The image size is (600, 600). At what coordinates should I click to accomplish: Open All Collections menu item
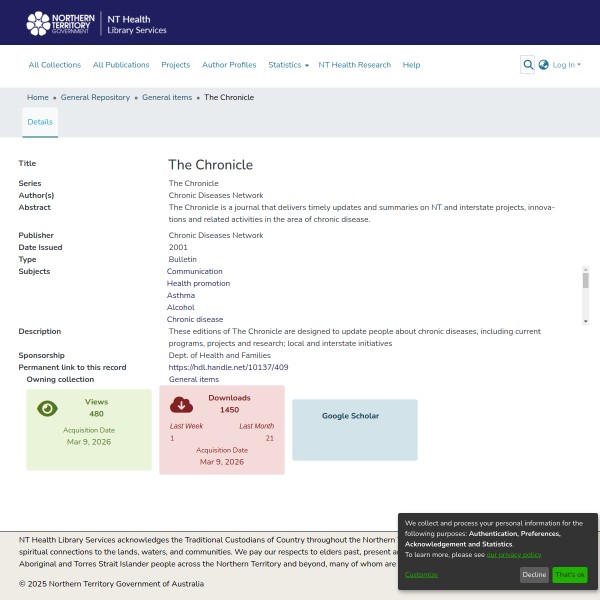click(x=55, y=65)
